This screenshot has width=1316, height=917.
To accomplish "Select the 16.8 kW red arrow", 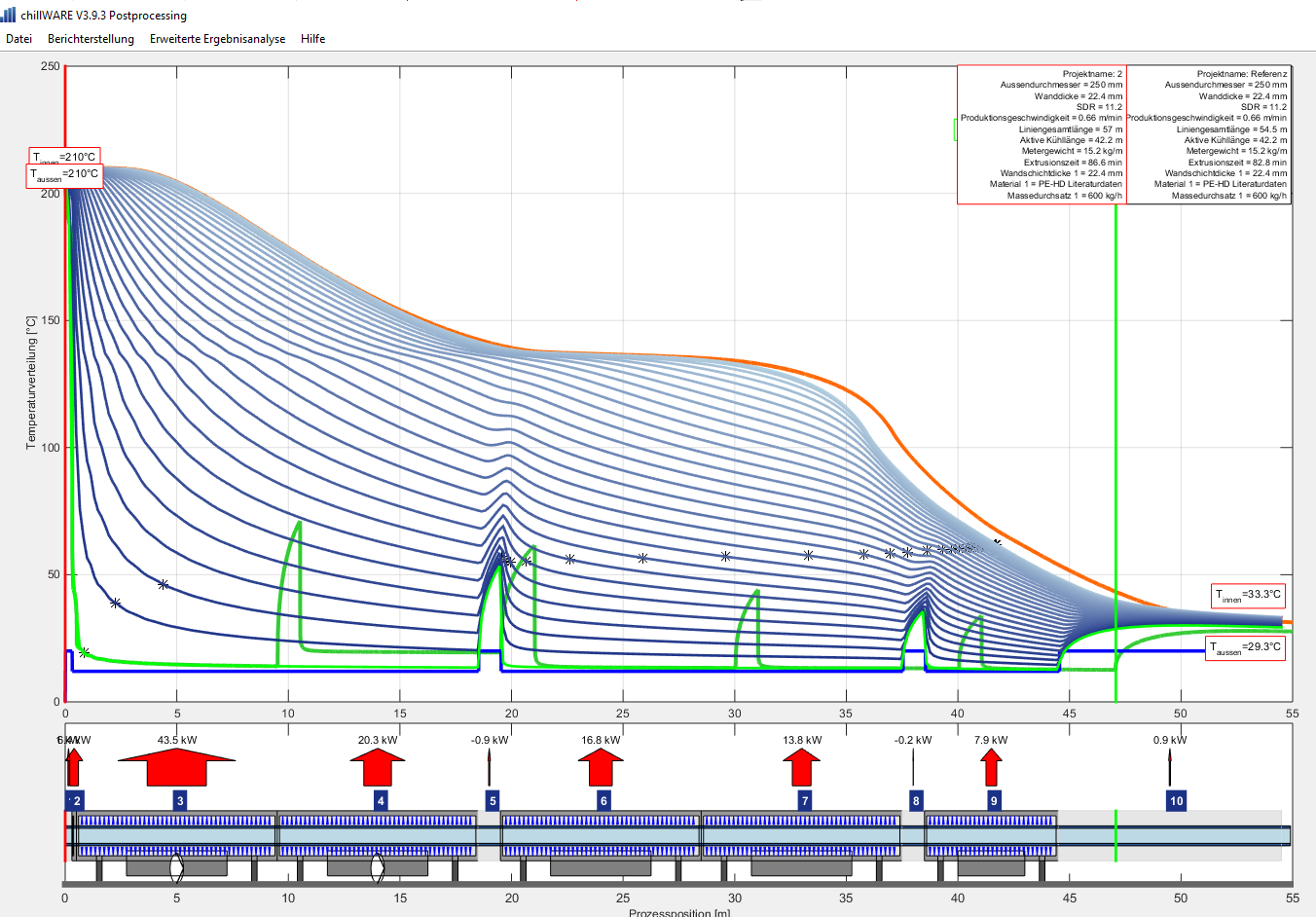I will coord(601,767).
